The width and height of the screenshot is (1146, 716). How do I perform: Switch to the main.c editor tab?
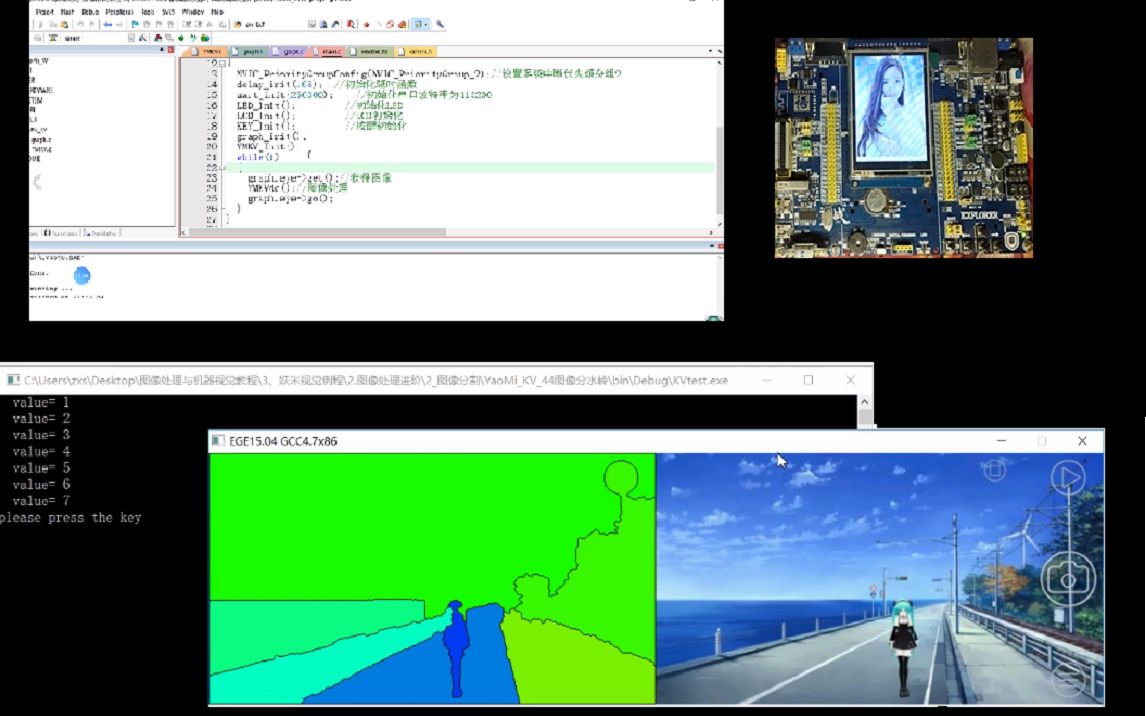[x=327, y=51]
